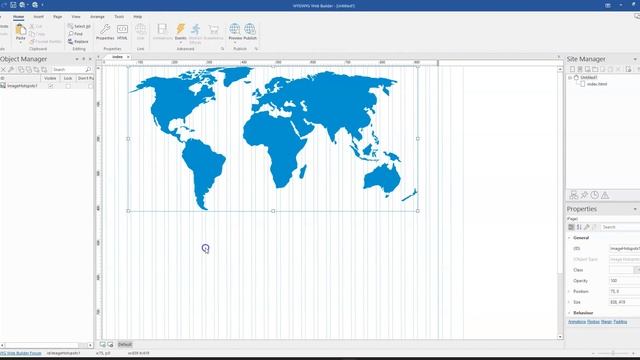The height and width of the screenshot is (360, 640).
Task: Switch Properties panel to categorized view icon
Action: 571,227
